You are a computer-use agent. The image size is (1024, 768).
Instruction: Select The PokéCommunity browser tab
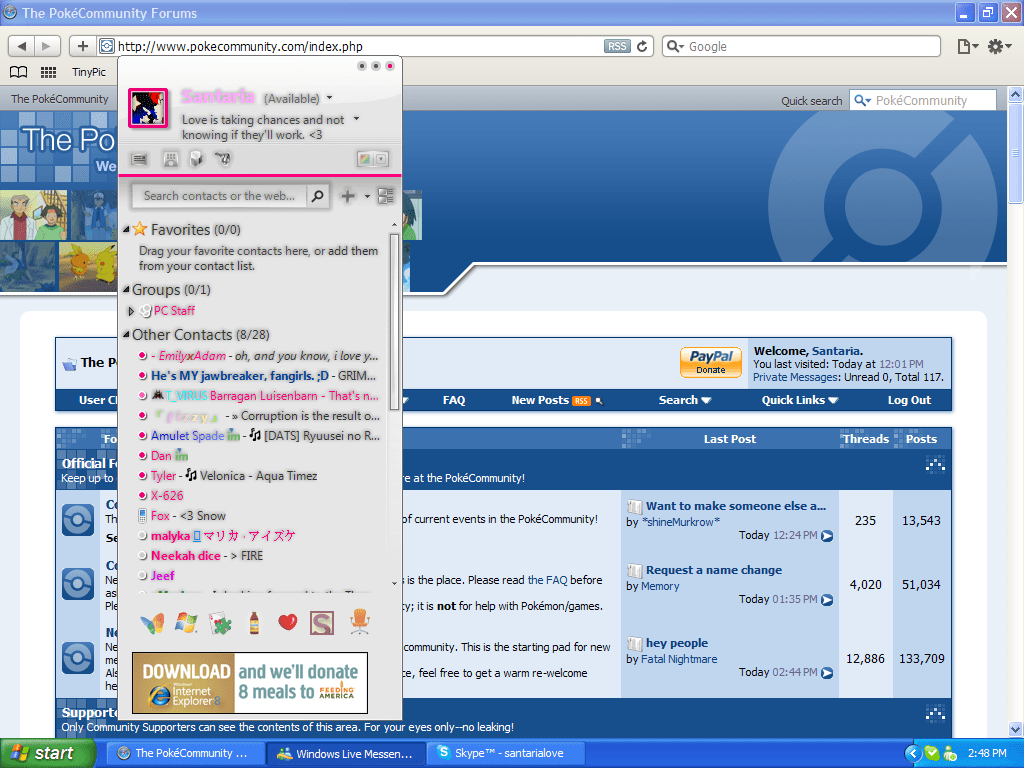pyautogui.click(x=59, y=99)
